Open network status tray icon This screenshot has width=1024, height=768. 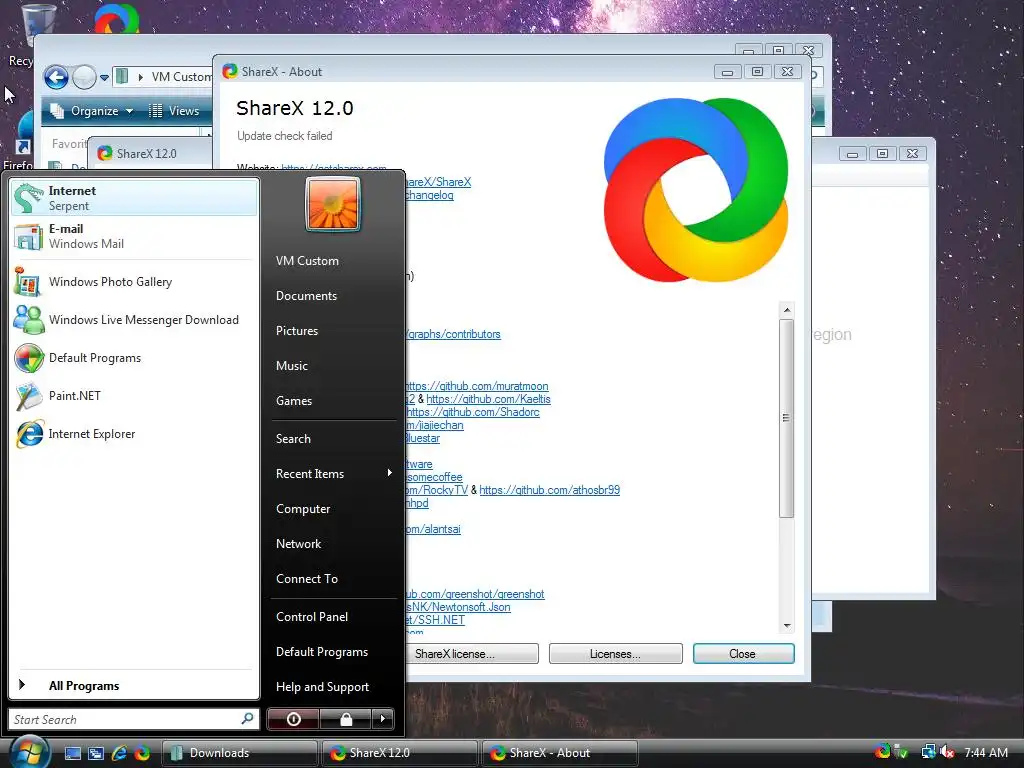pyautogui.click(x=927, y=752)
